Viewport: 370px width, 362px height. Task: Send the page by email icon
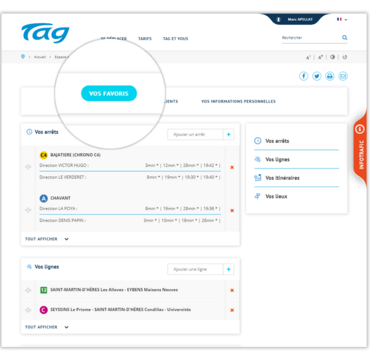pos(343,76)
